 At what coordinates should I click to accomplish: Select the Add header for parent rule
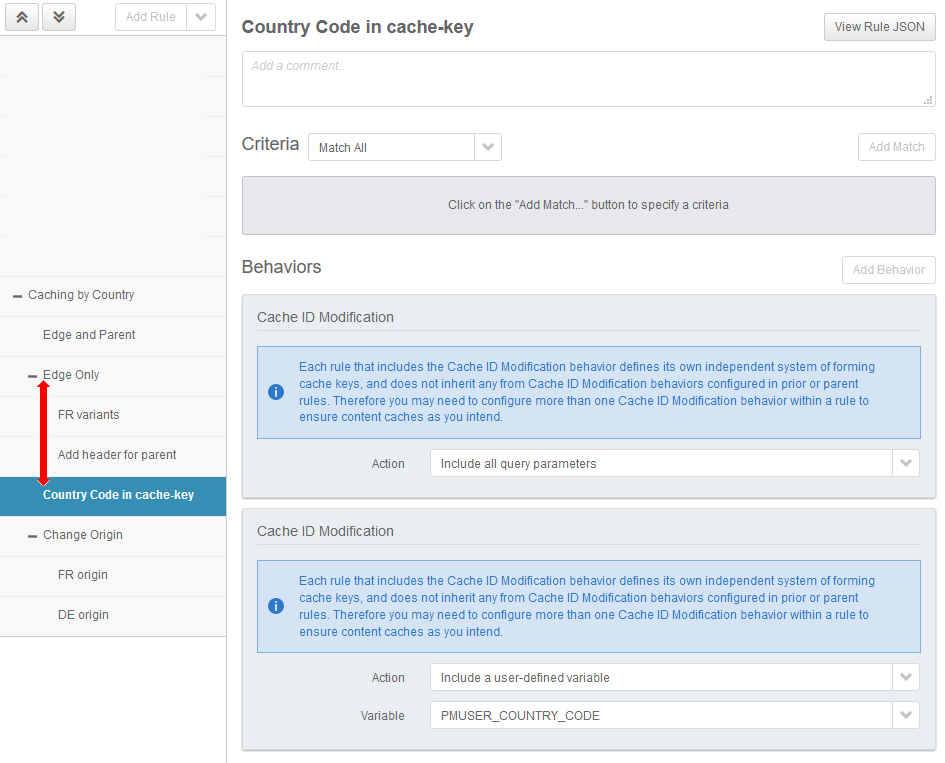tap(117, 455)
